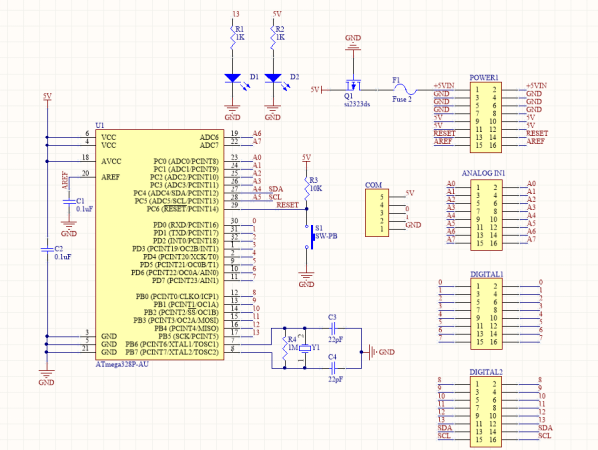Click the U1 designator text
Viewport: 598px width, 450px height.
coord(100,125)
